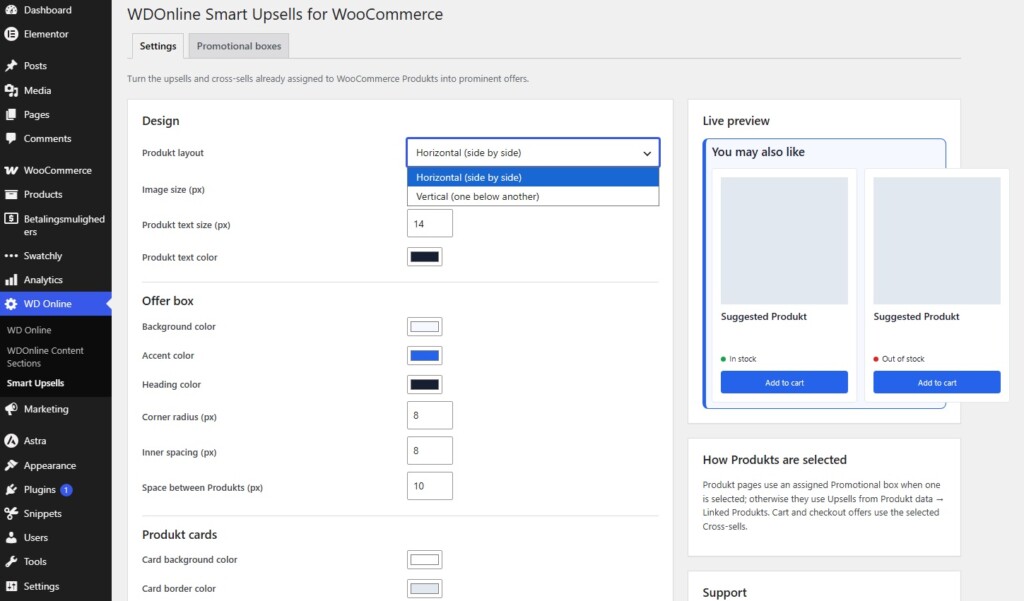The width and height of the screenshot is (1024, 601).
Task: Open the Card border color swatch
Action: coord(424,589)
